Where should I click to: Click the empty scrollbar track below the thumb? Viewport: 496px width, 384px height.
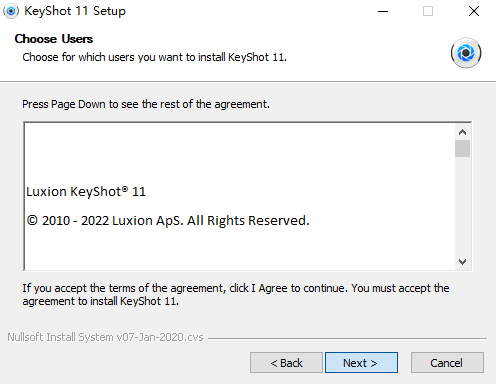(462, 205)
